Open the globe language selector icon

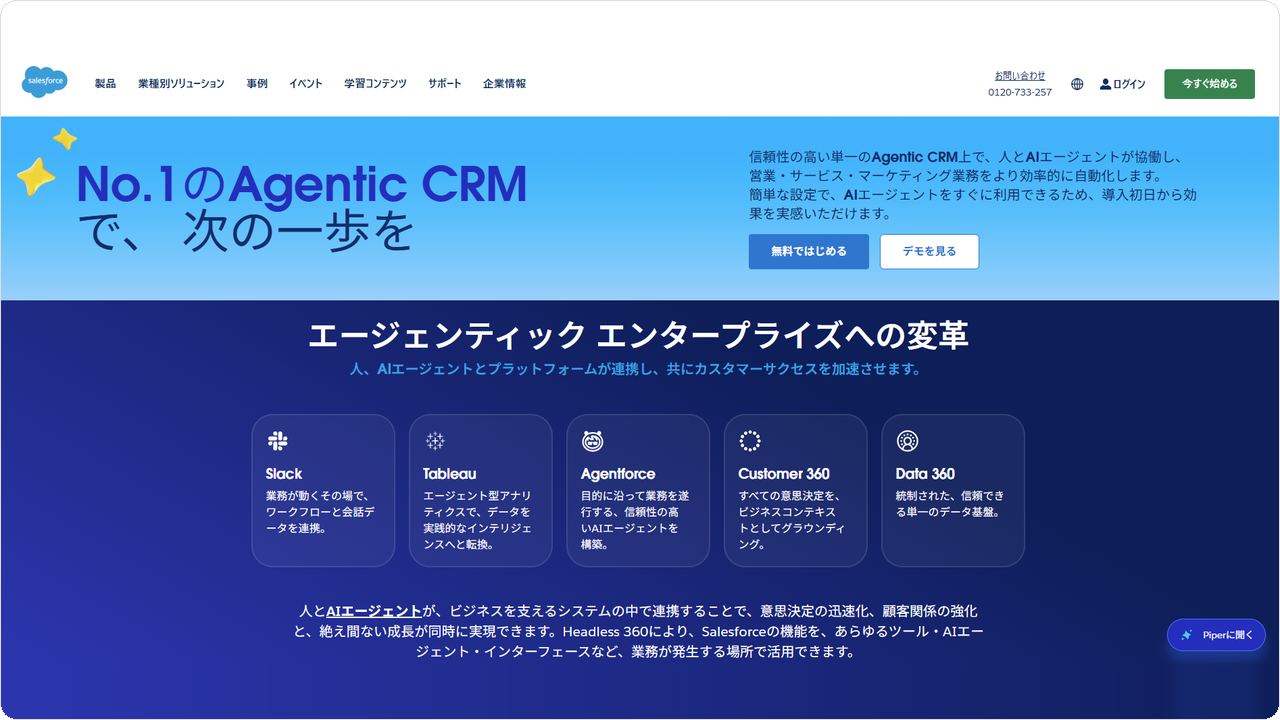coord(1077,84)
